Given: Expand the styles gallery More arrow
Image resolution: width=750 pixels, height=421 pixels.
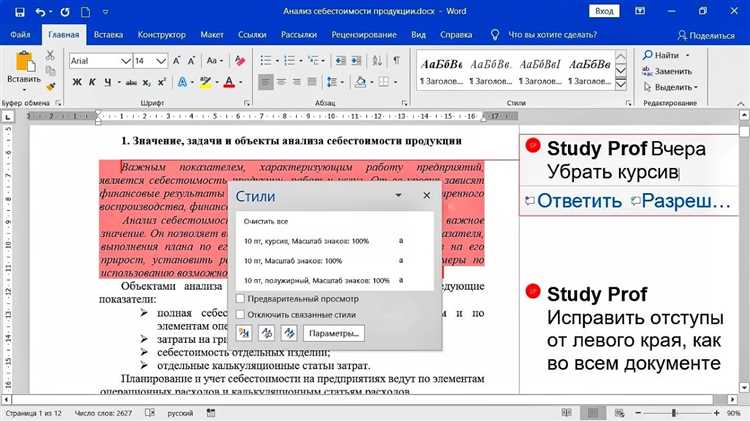Looking at the screenshot, I should click(x=620, y=85).
